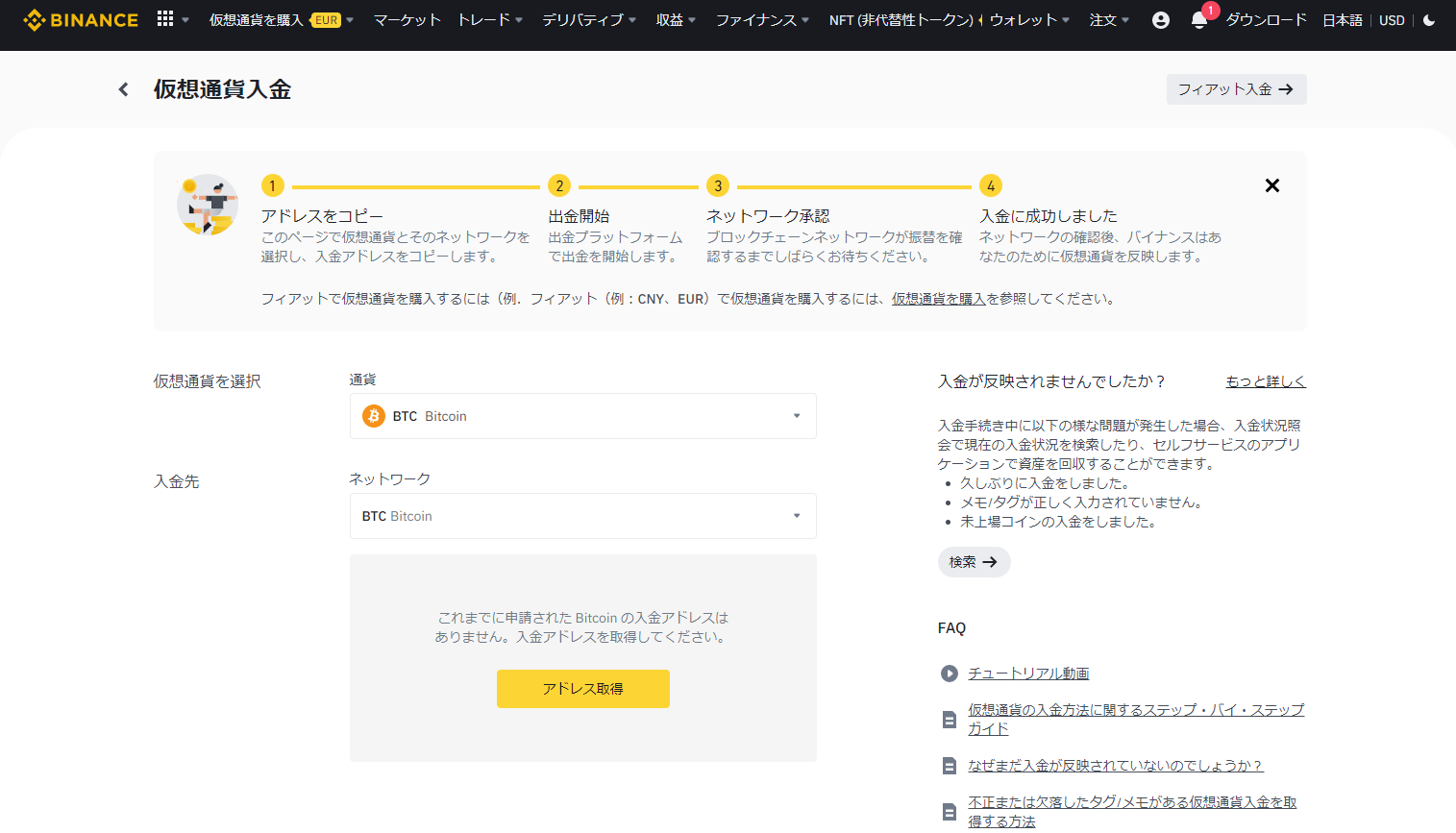The height and width of the screenshot is (833, 1456).
Task: Expand the デリバティブ dropdown menu
Action: click(x=589, y=20)
